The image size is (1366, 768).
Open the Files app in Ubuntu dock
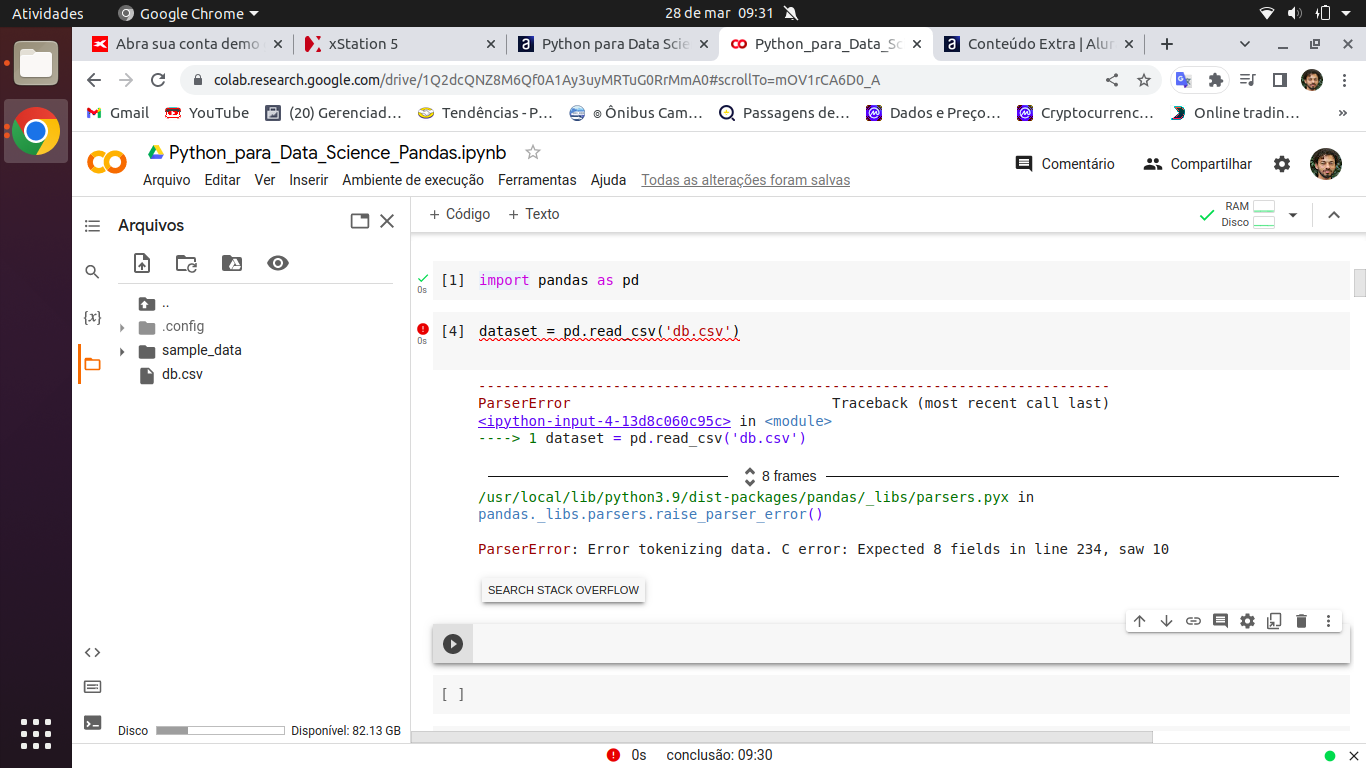click(x=36, y=63)
